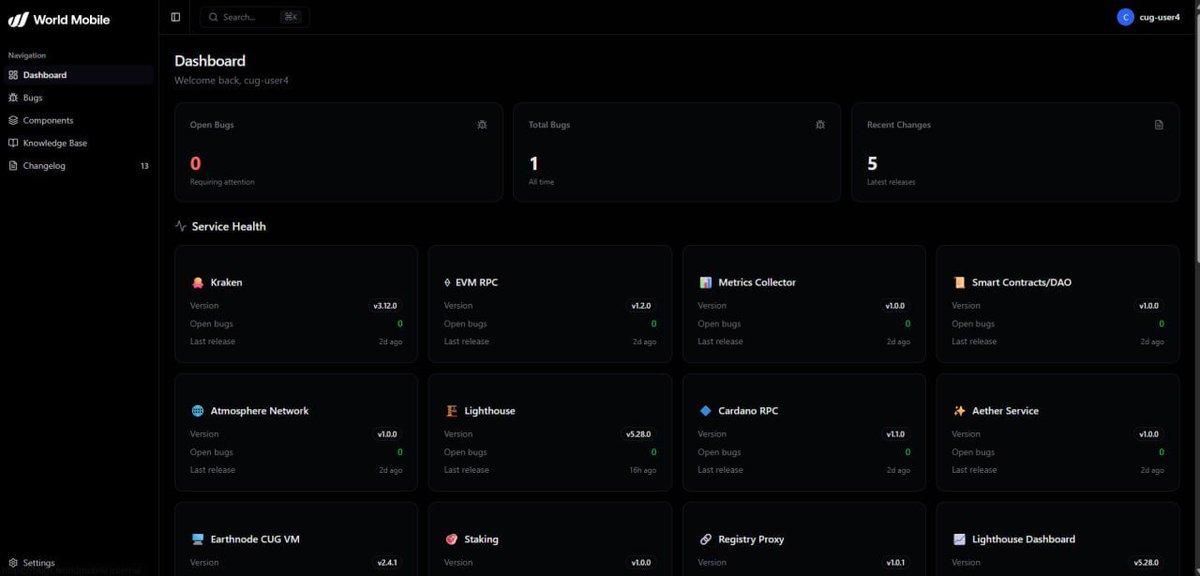Click Registry Proxy version badge v1.0.1
The height and width of the screenshot is (576, 1200).
click(x=896, y=562)
